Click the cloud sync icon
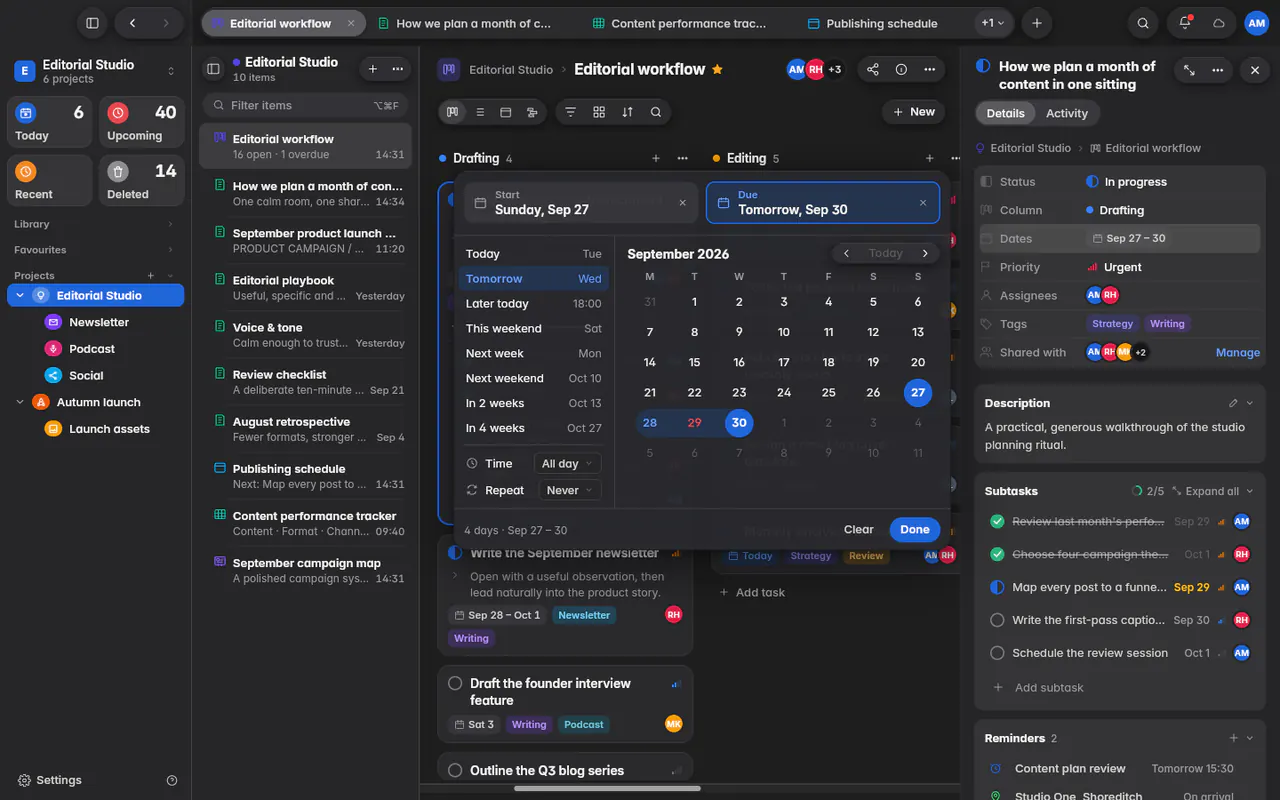Screen dimensions: 1280x800 click(1218, 23)
